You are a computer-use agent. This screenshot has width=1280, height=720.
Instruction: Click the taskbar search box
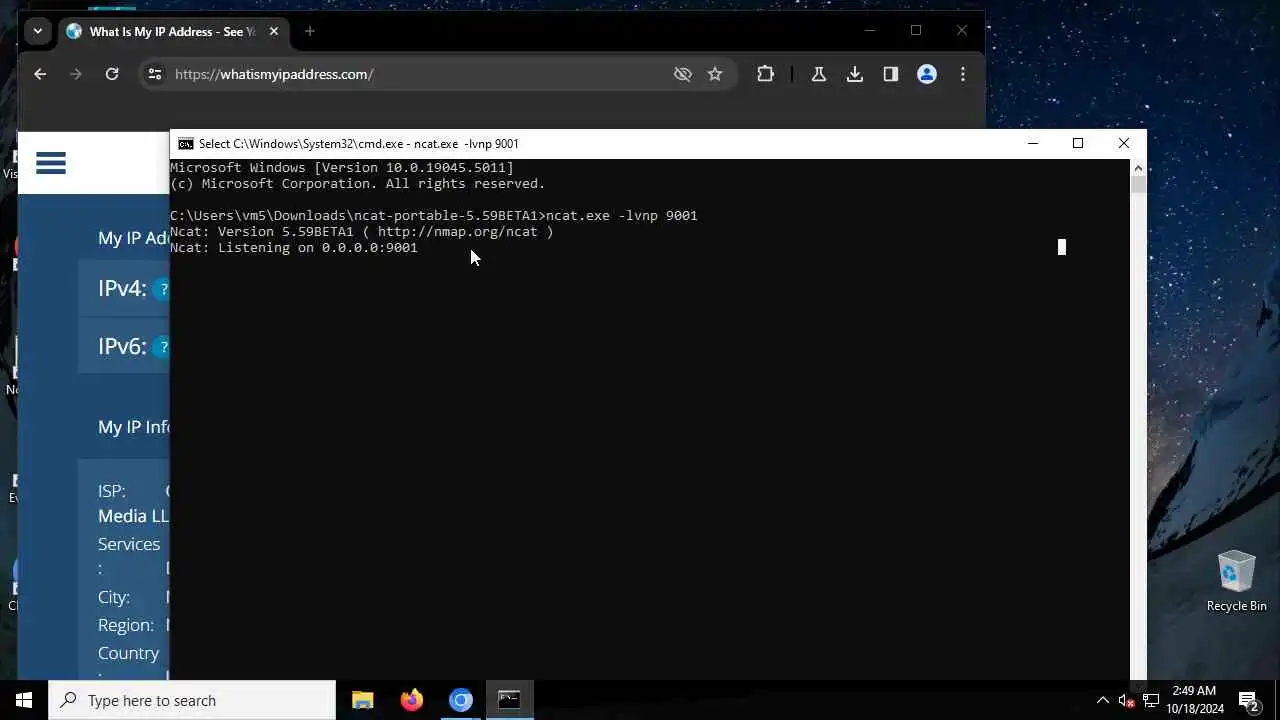192,700
